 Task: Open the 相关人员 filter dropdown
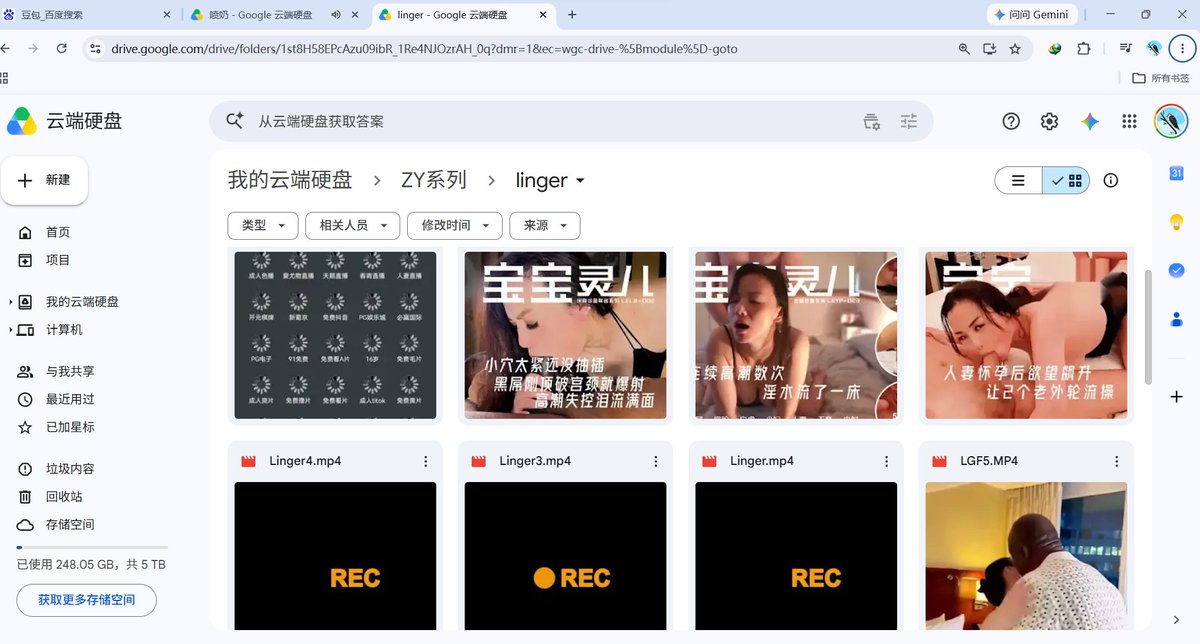pos(353,225)
